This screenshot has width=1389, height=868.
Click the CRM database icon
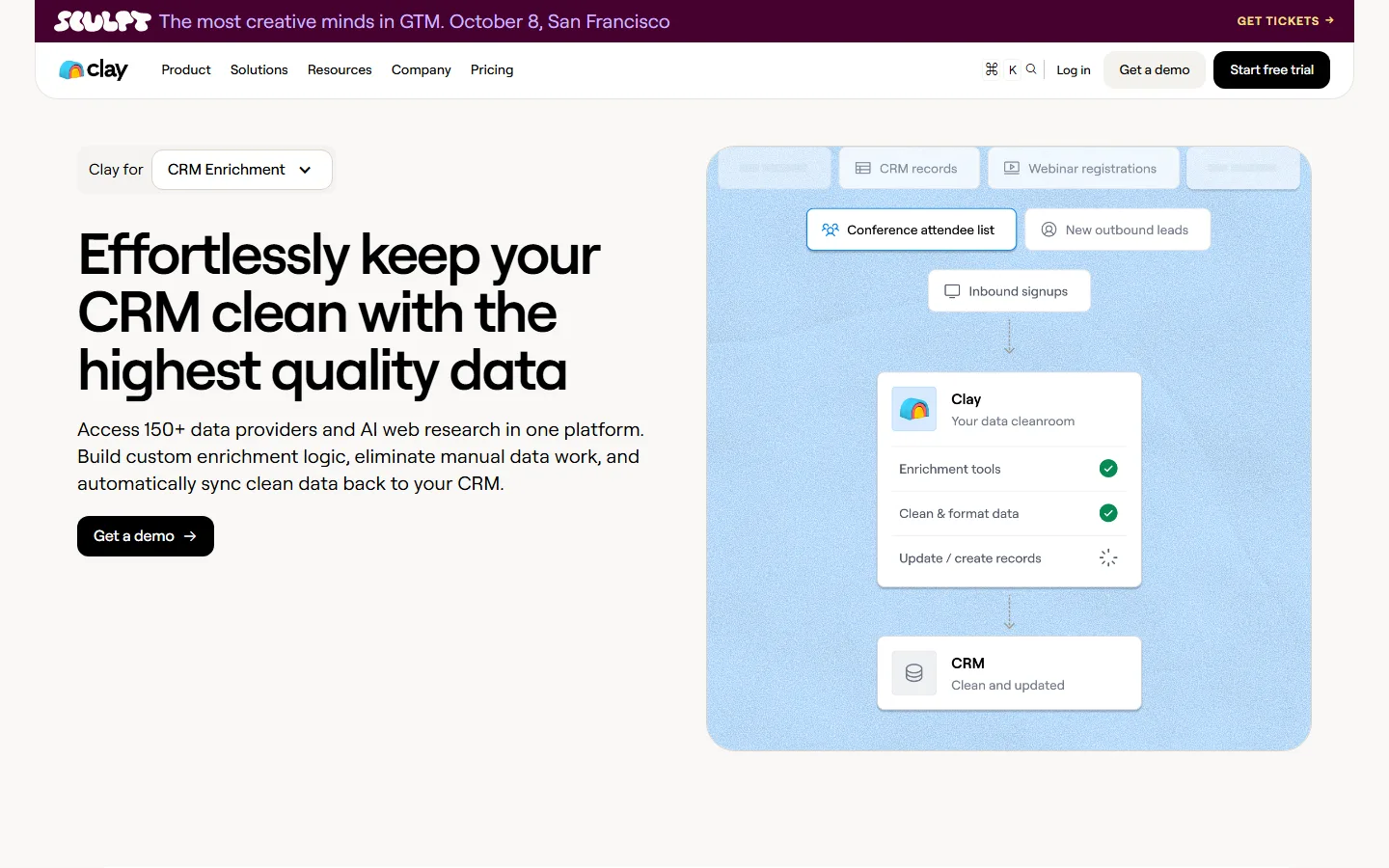coord(914,673)
